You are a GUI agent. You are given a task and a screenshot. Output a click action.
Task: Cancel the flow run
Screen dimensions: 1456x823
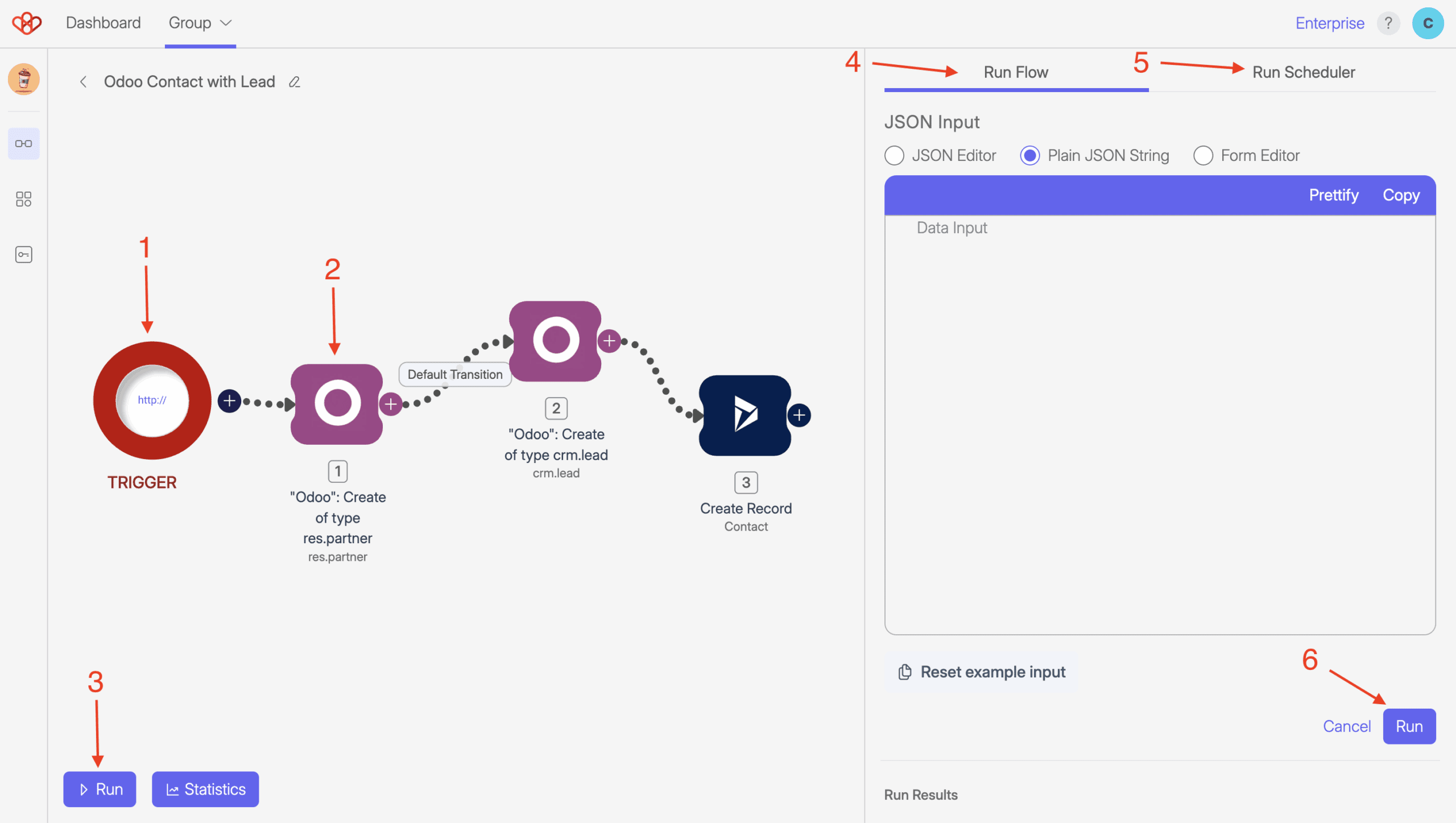coord(1347,726)
